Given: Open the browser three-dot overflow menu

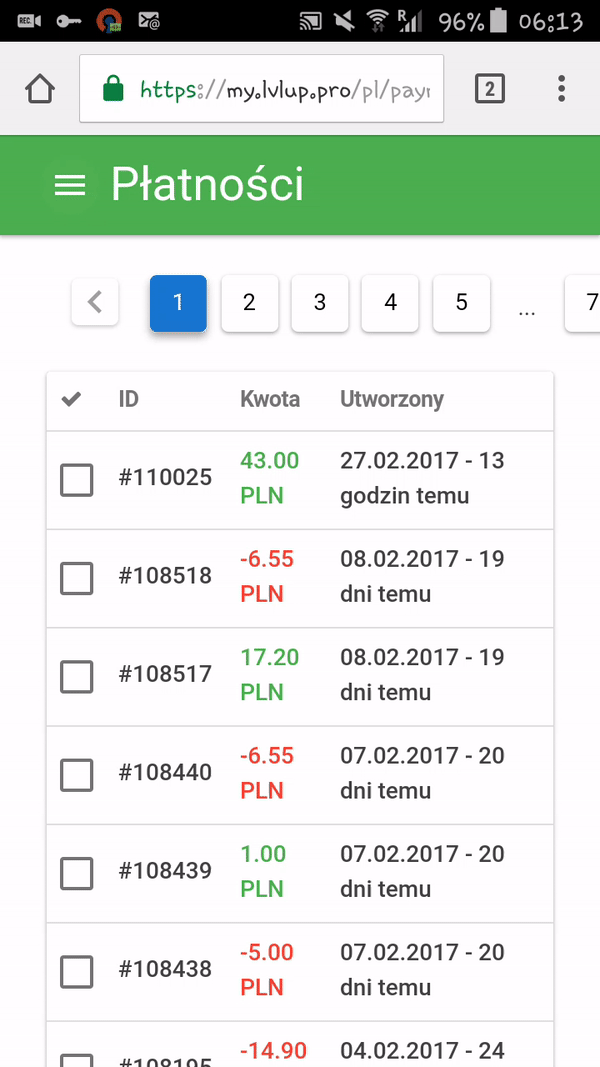Looking at the screenshot, I should [561, 90].
